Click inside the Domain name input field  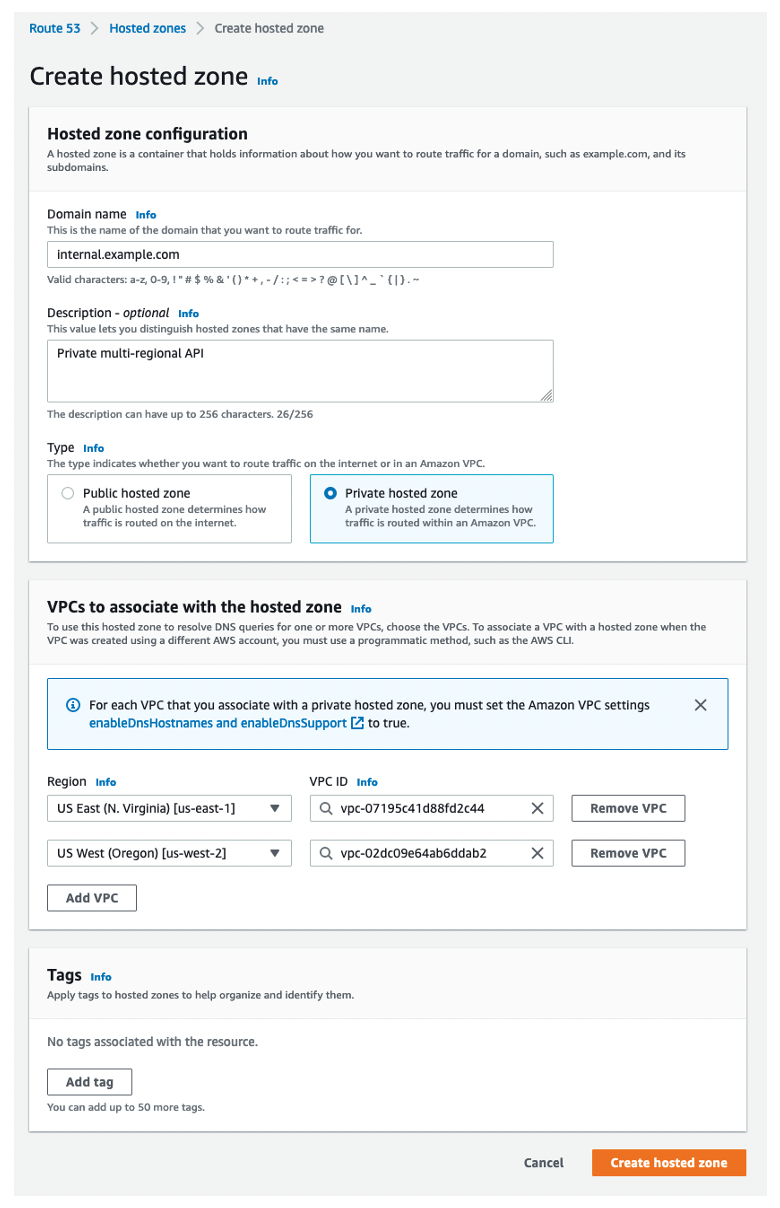300,254
